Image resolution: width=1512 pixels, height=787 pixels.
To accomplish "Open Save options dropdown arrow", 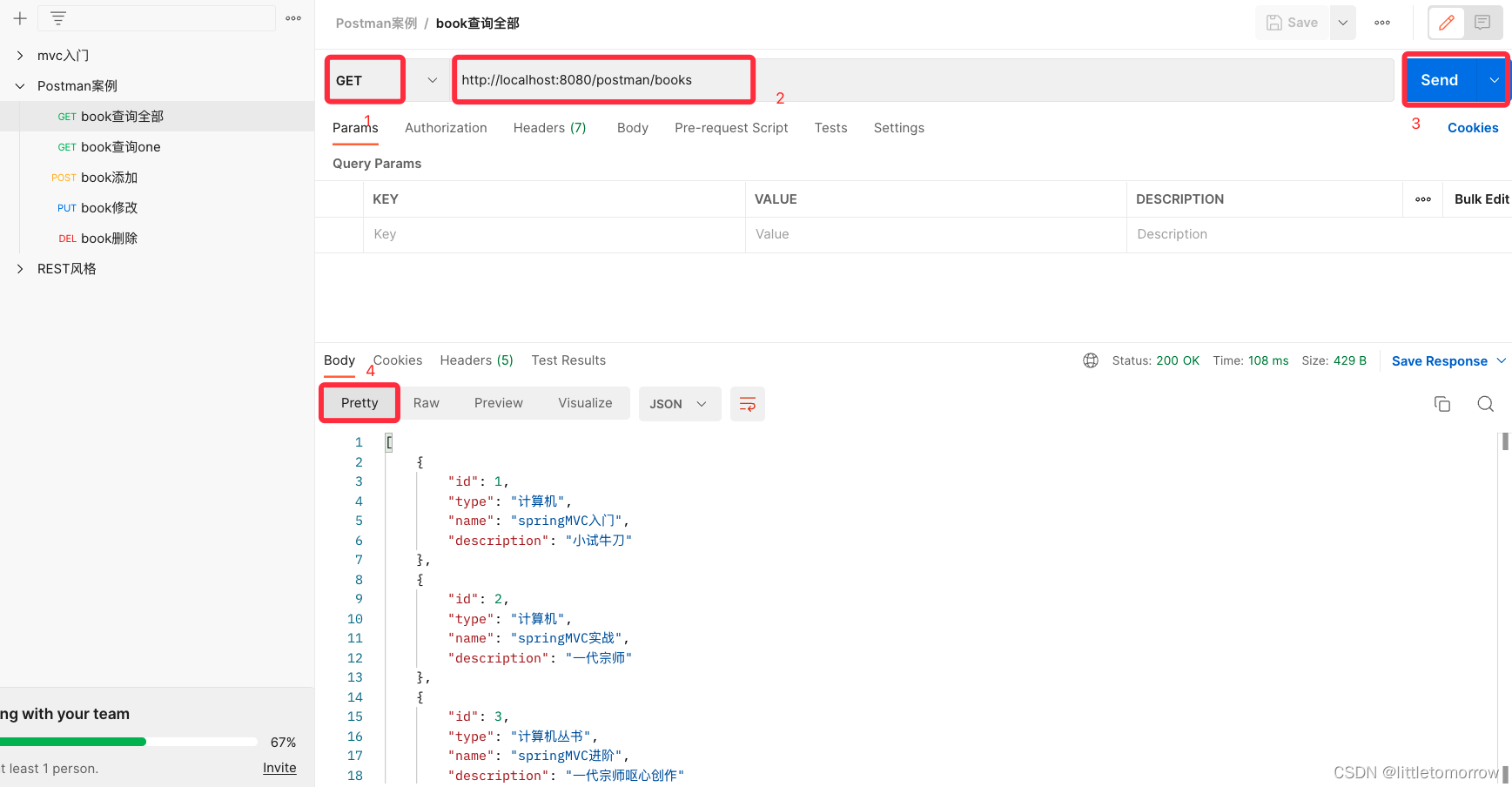I will (1343, 23).
